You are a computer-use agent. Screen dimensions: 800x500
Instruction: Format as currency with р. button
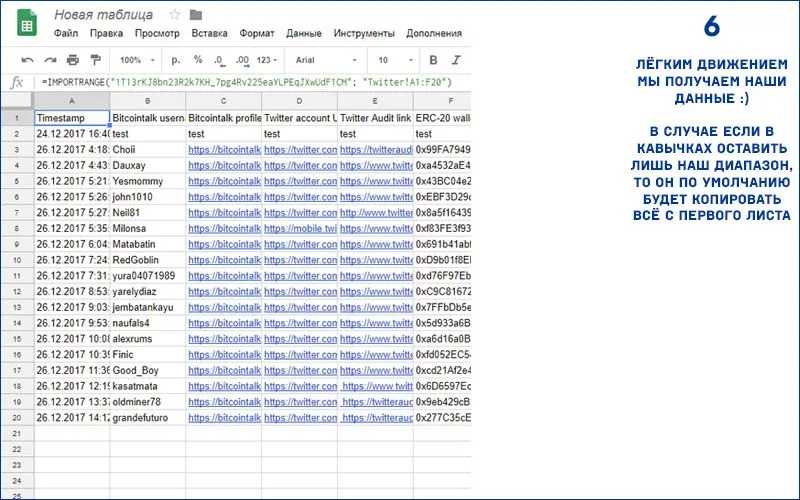coord(176,60)
